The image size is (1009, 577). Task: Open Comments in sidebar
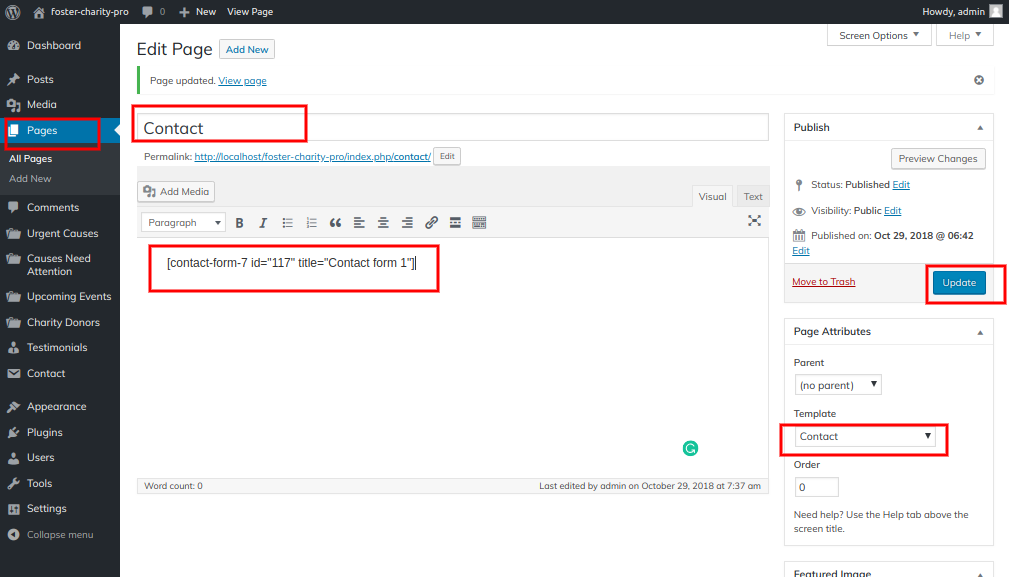click(53, 207)
